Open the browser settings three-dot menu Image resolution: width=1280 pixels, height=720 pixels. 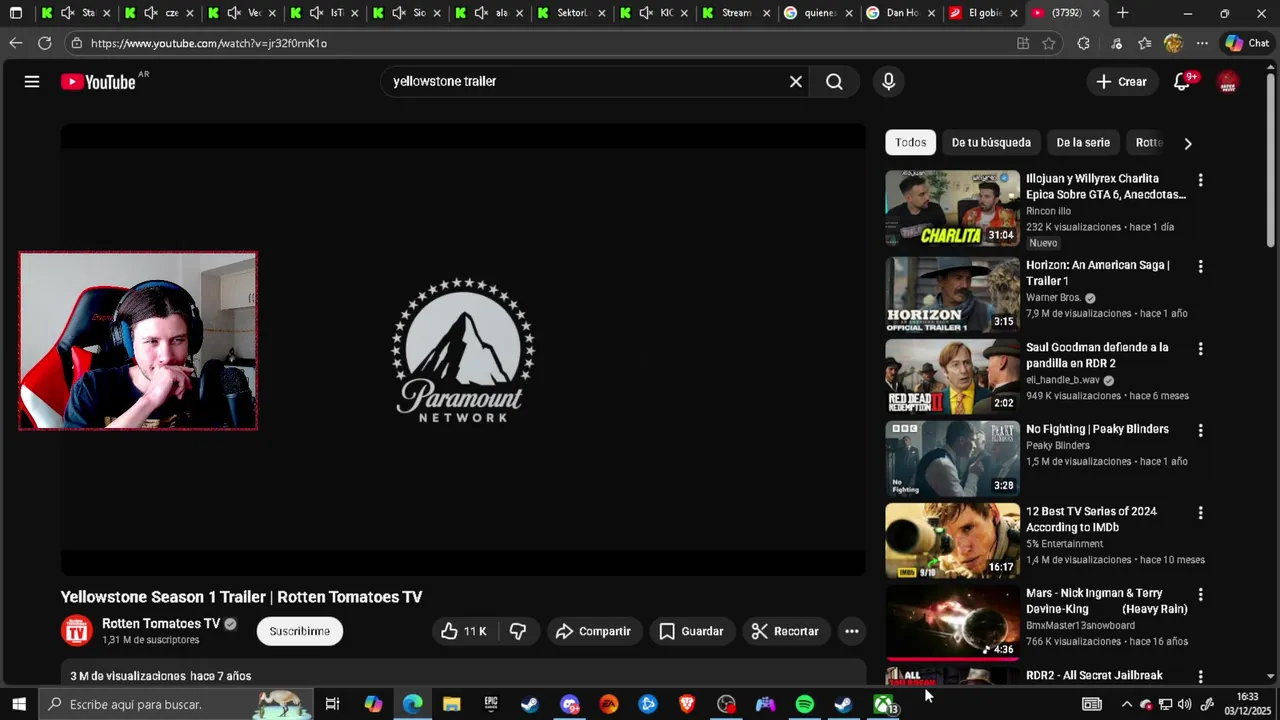coord(1202,43)
